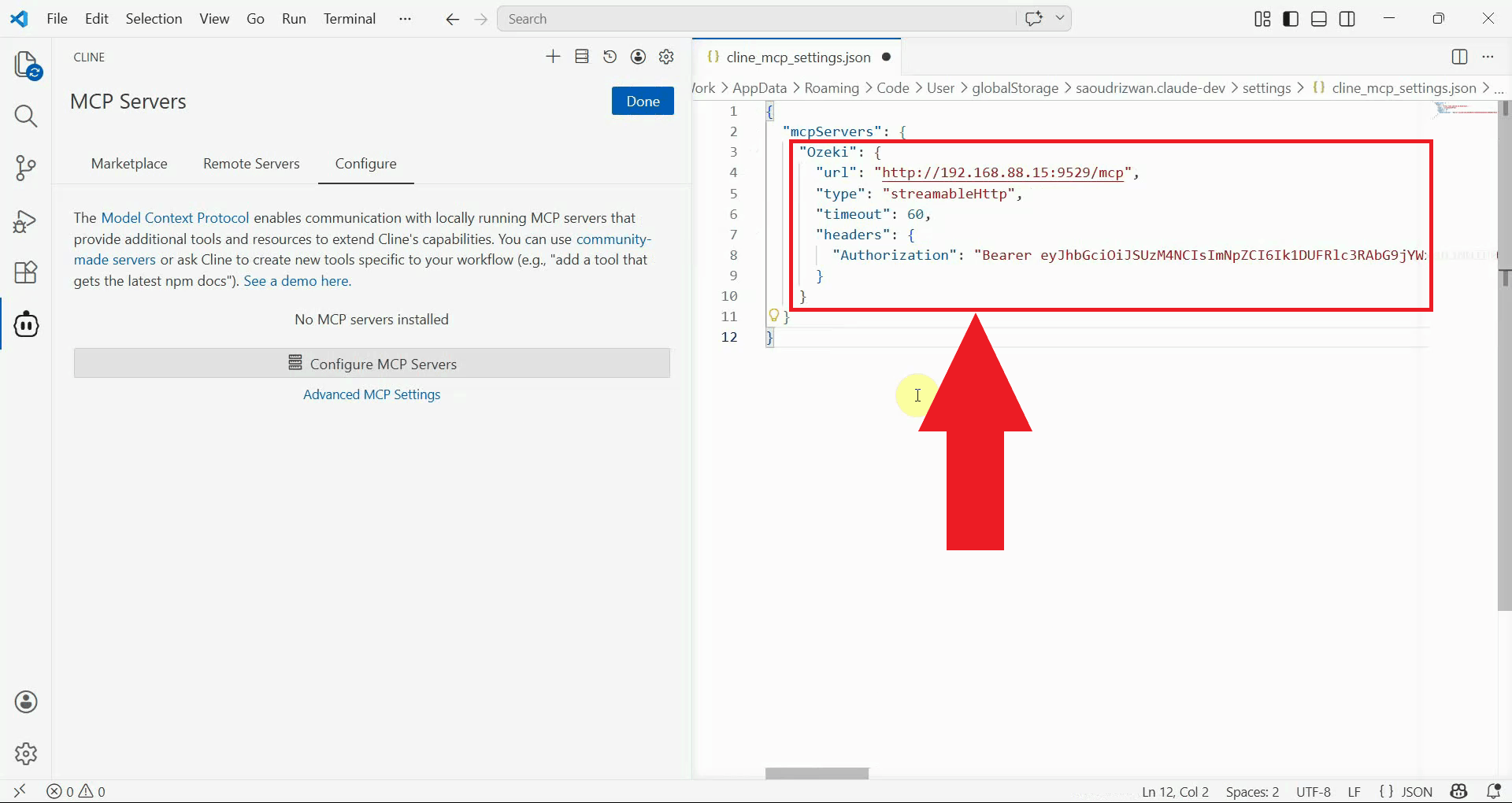Change end of line sequence LF
Screen dimensions: 1512x803
(1354, 791)
